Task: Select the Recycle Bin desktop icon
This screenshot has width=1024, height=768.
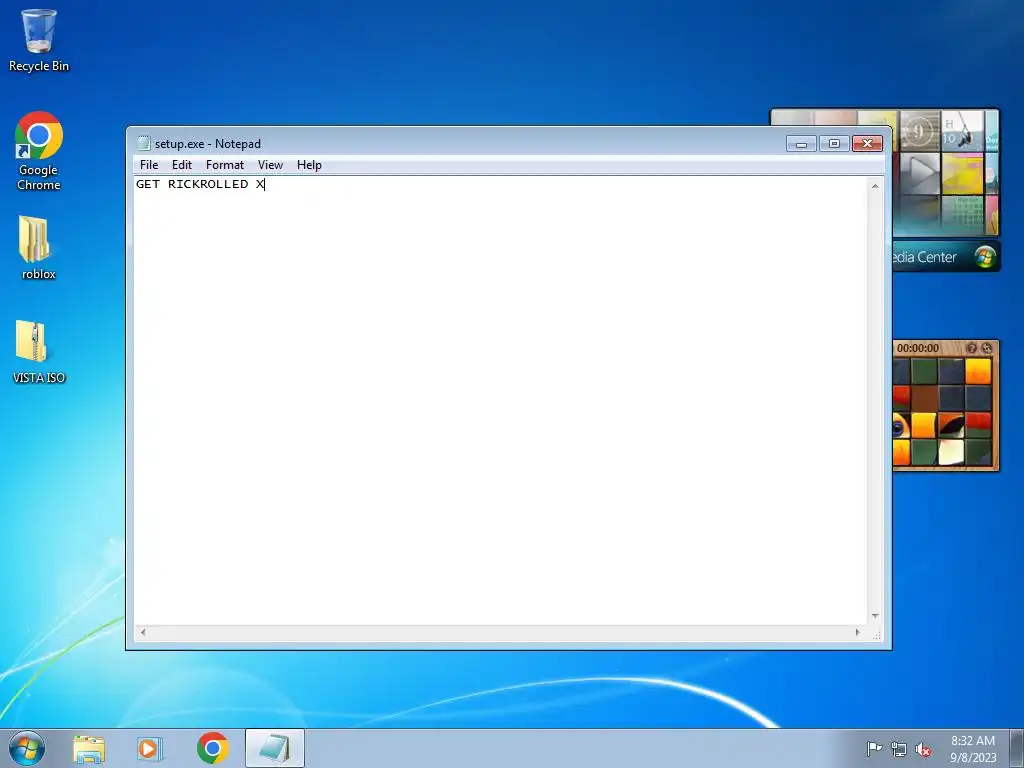Action: click(x=39, y=40)
